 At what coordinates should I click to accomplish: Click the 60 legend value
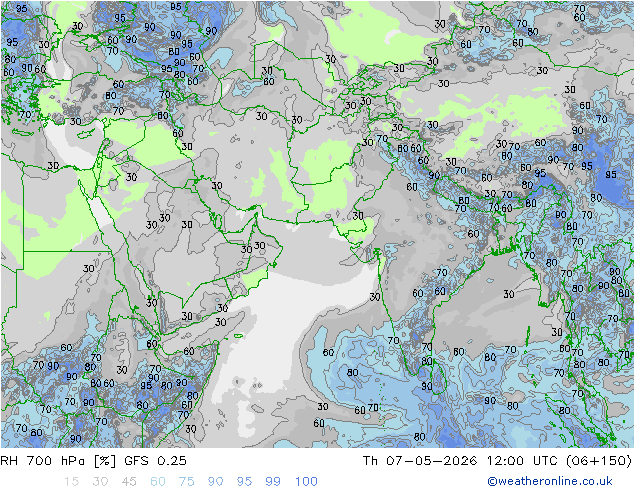click(158, 482)
